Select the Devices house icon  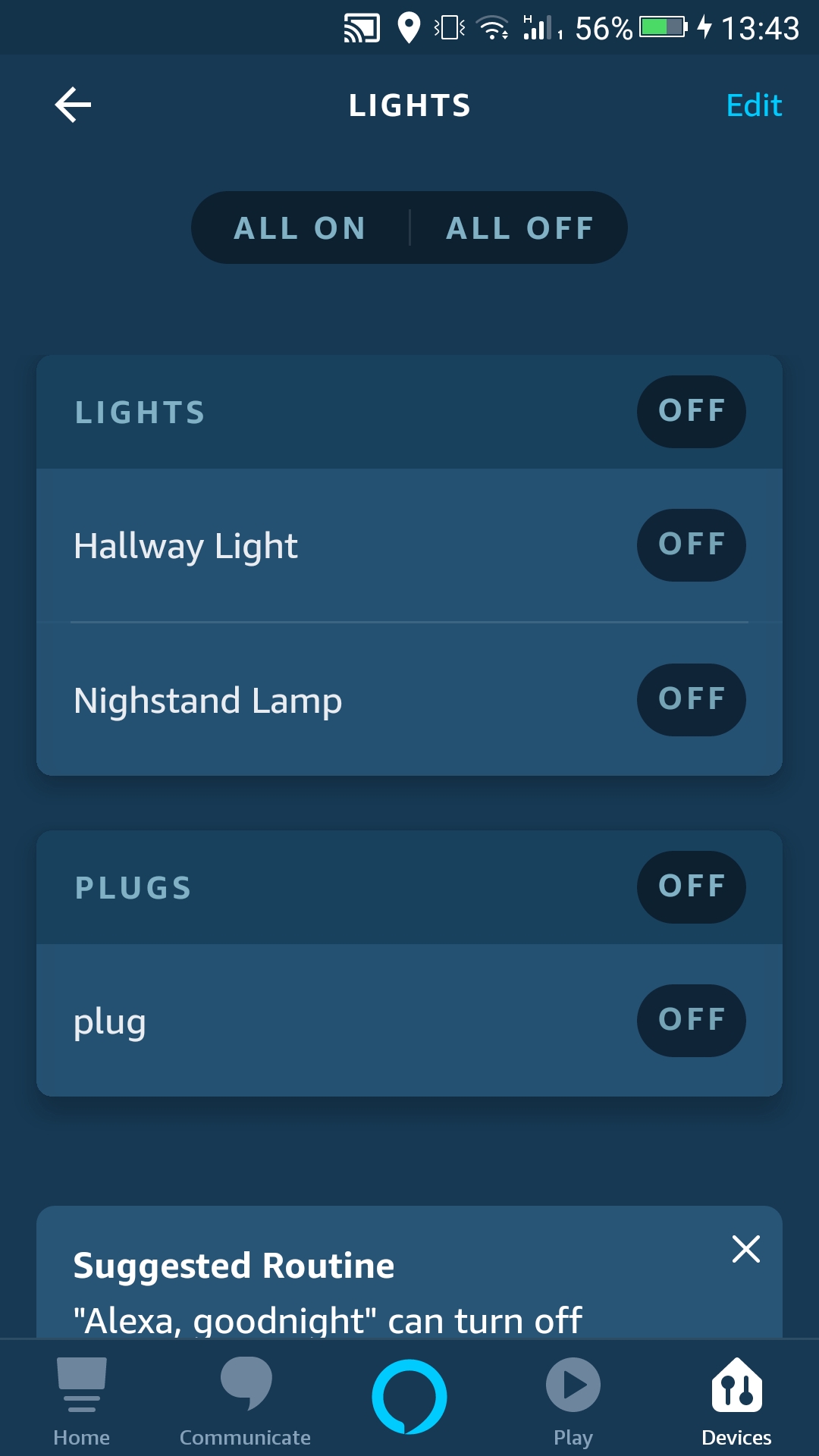pos(737,1385)
